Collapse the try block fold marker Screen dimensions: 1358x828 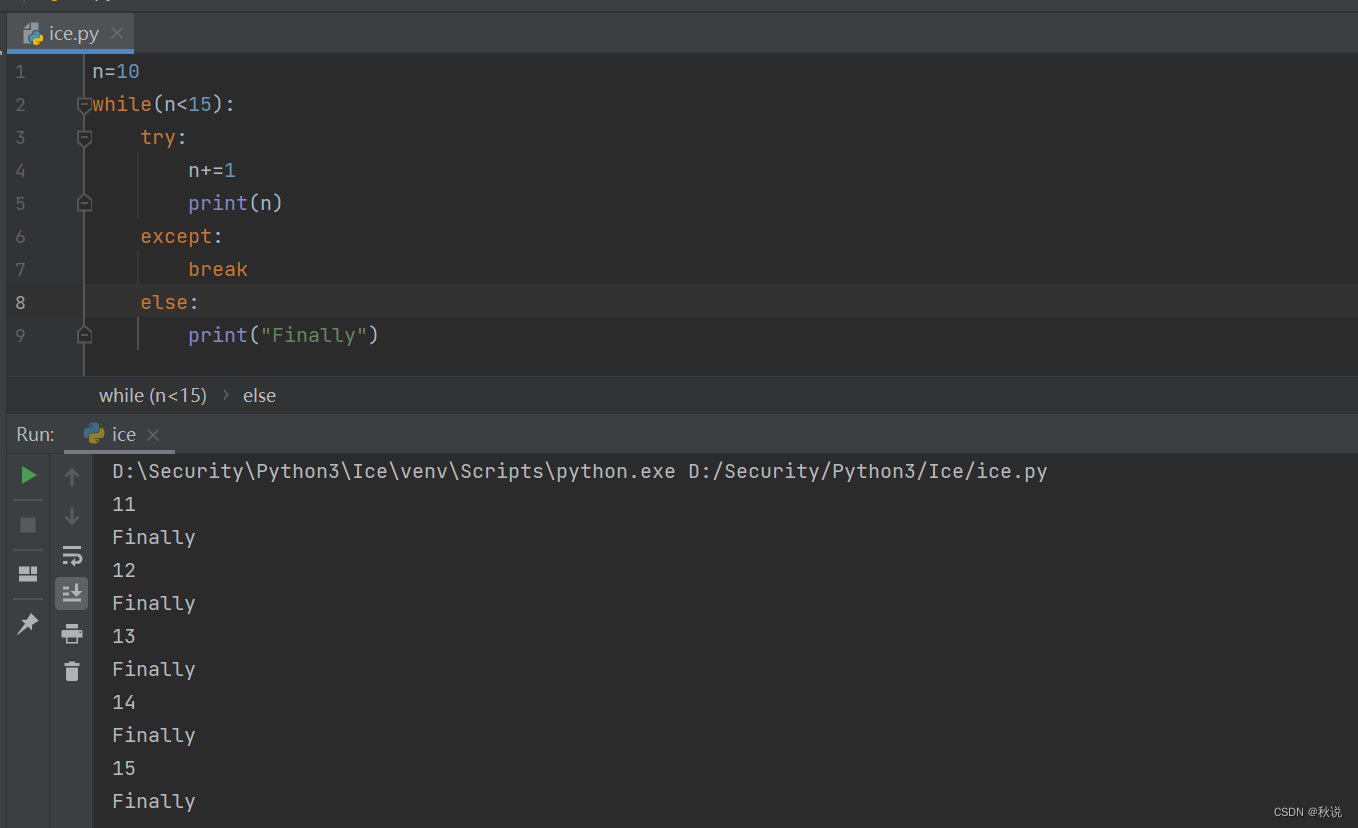tap(84, 138)
